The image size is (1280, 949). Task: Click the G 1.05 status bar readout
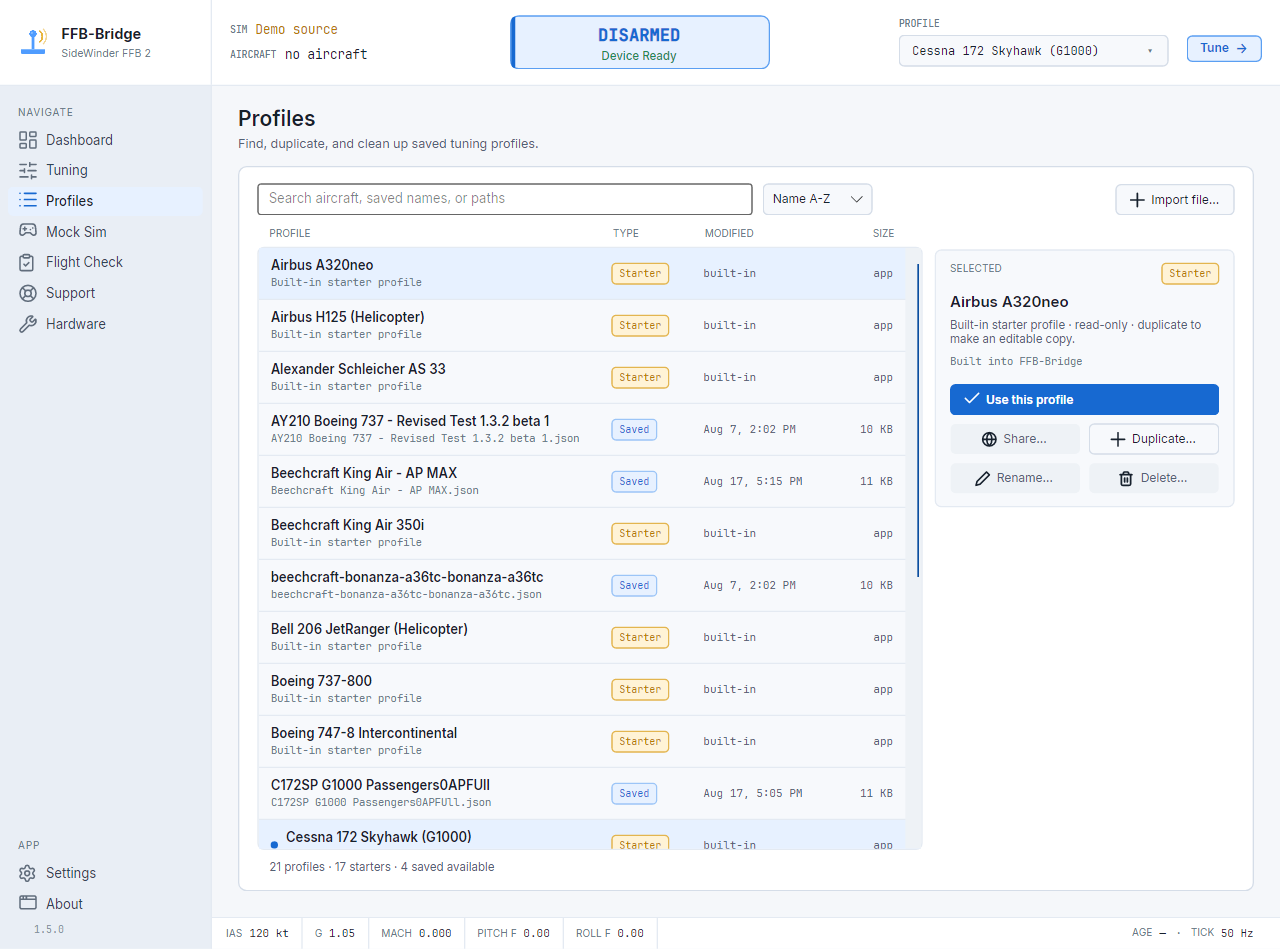coord(335,933)
